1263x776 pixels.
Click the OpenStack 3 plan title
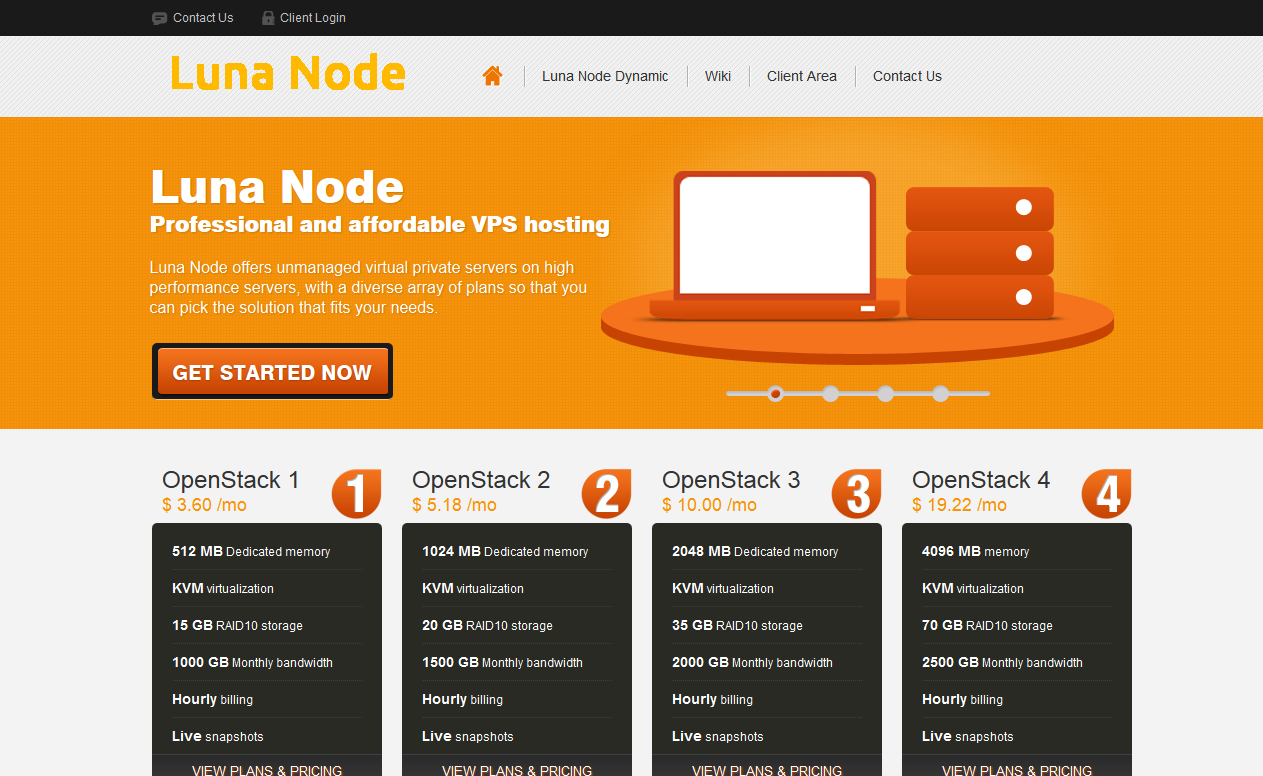(x=731, y=480)
